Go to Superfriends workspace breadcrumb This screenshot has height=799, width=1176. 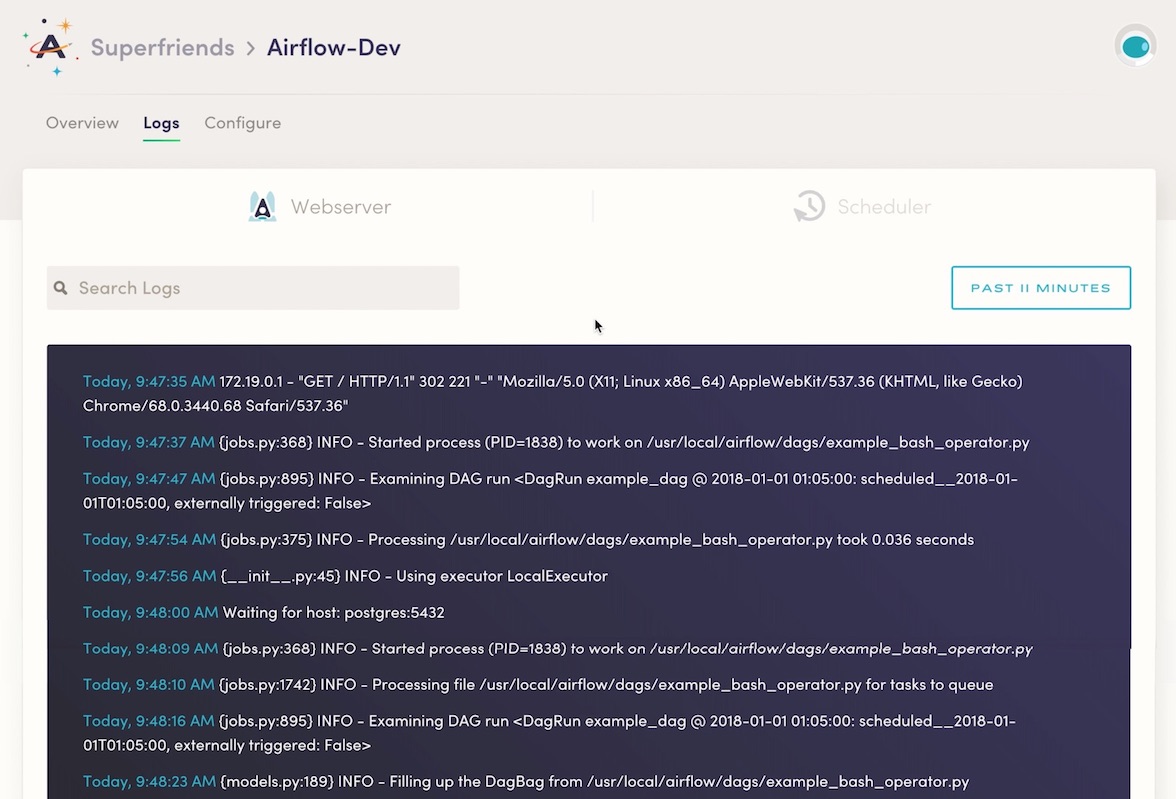[x=163, y=47]
